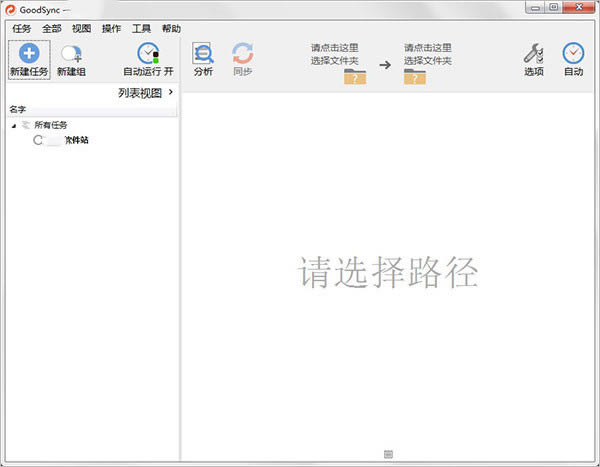Image resolution: width=600 pixels, height=467 pixels.
Task: Open the 任务 menu
Action: click(21, 29)
